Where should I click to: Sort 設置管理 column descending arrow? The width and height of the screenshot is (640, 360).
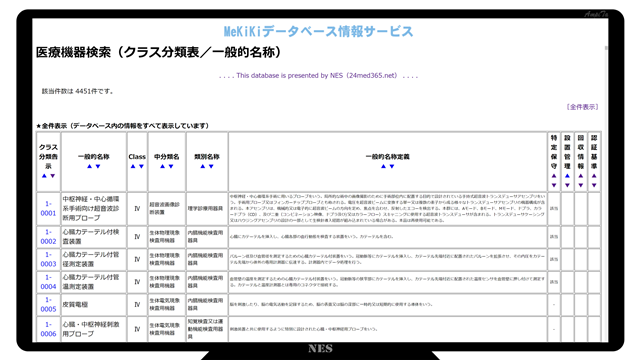point(567,185)
